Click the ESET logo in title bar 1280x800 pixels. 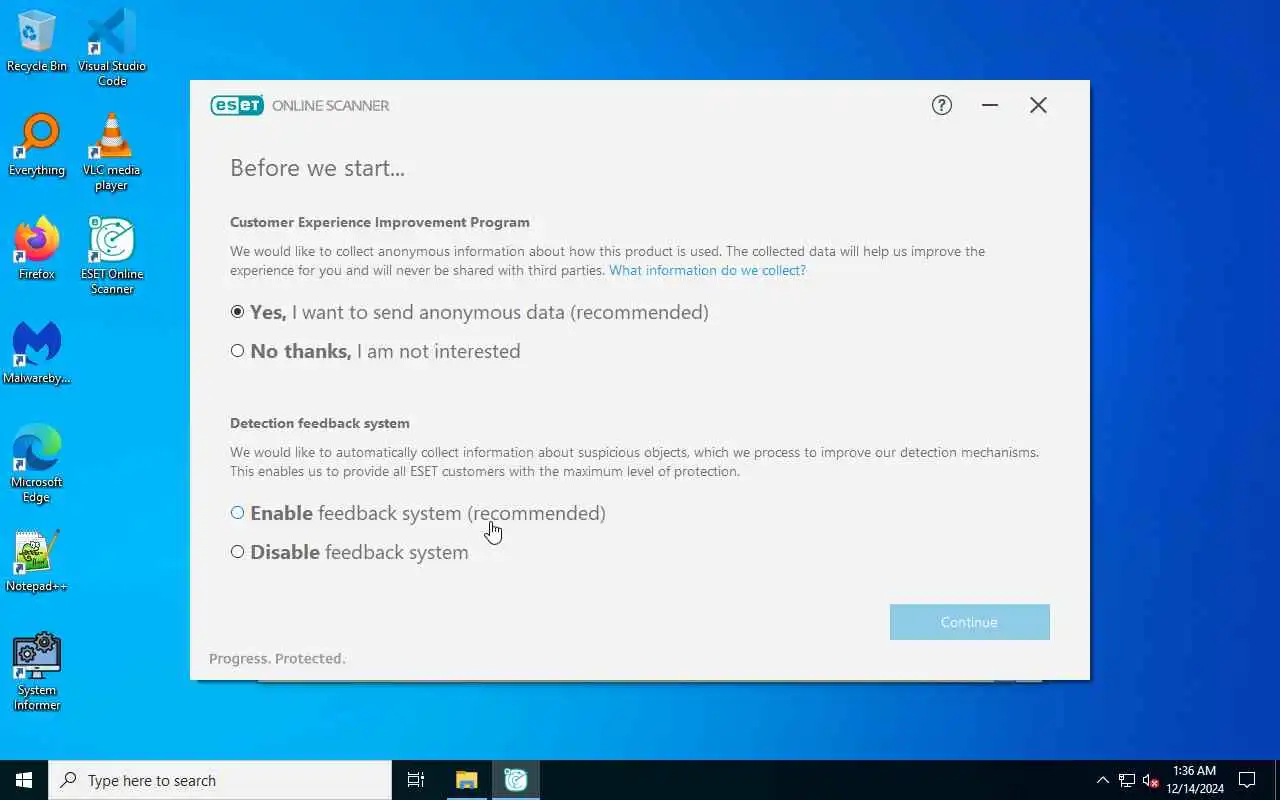[x=237, y=105]
